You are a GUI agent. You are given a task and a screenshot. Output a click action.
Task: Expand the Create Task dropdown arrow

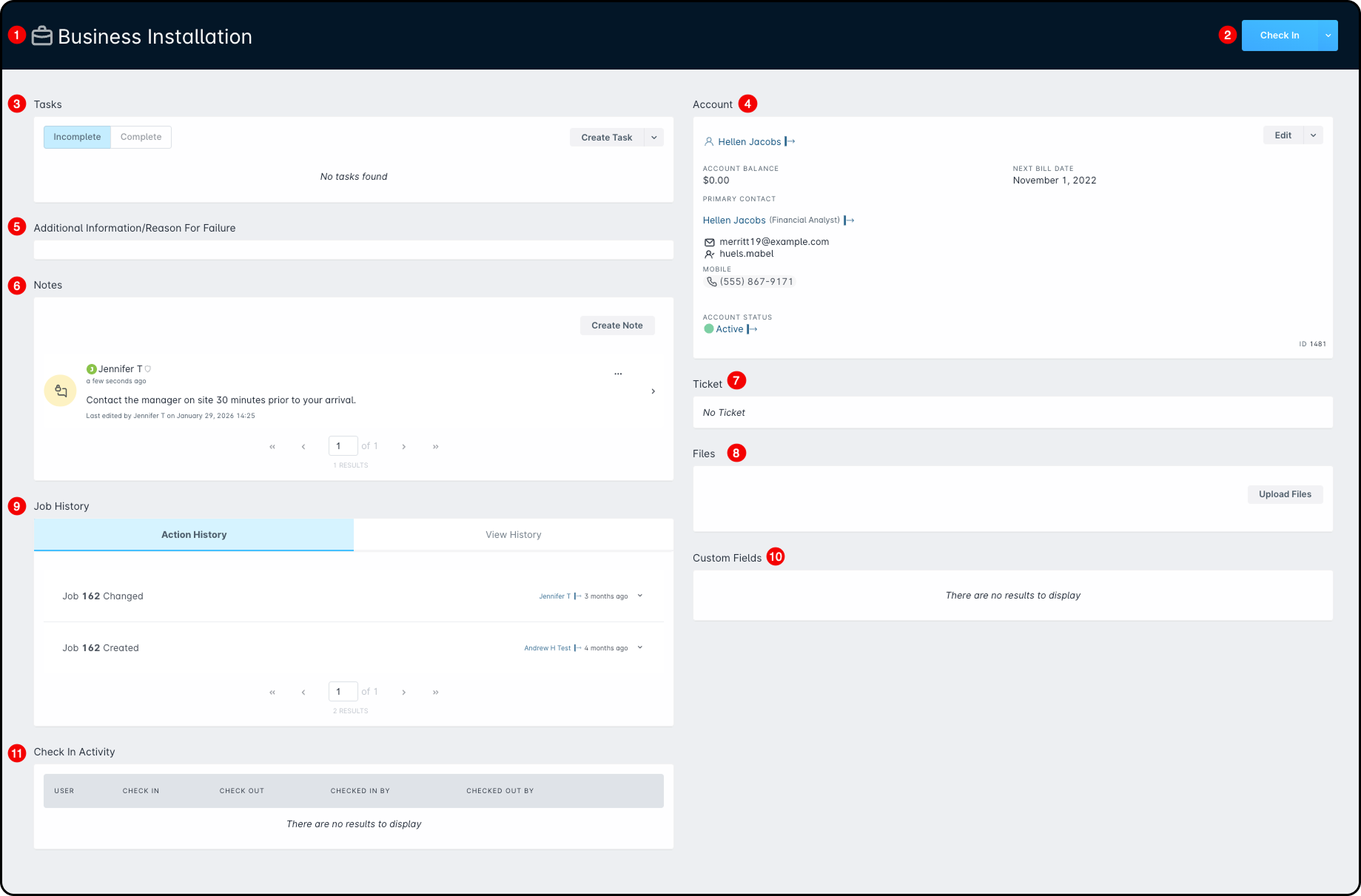pyautogui.click(x=654, y=138)
